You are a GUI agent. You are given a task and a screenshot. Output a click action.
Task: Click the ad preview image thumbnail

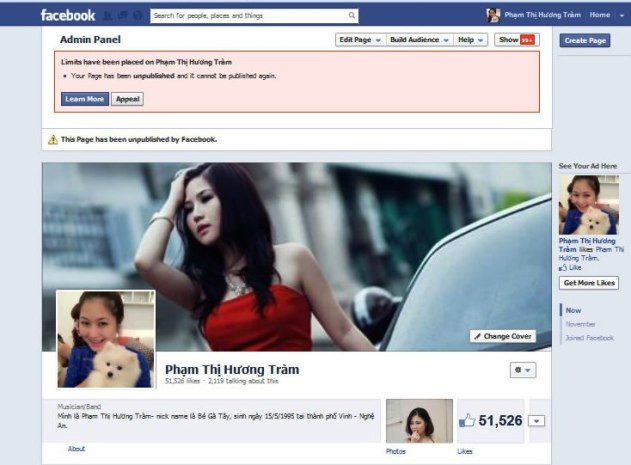(588, 205)
